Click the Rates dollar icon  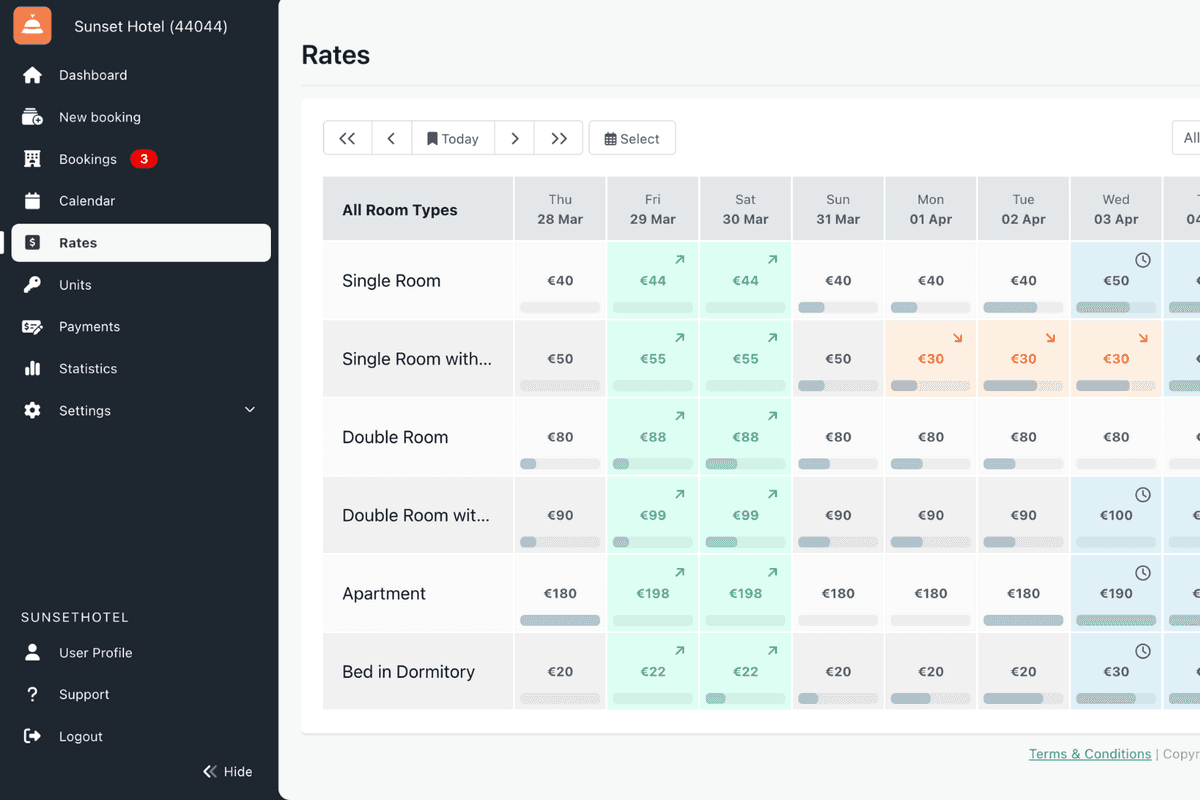(x=32, y=243)
